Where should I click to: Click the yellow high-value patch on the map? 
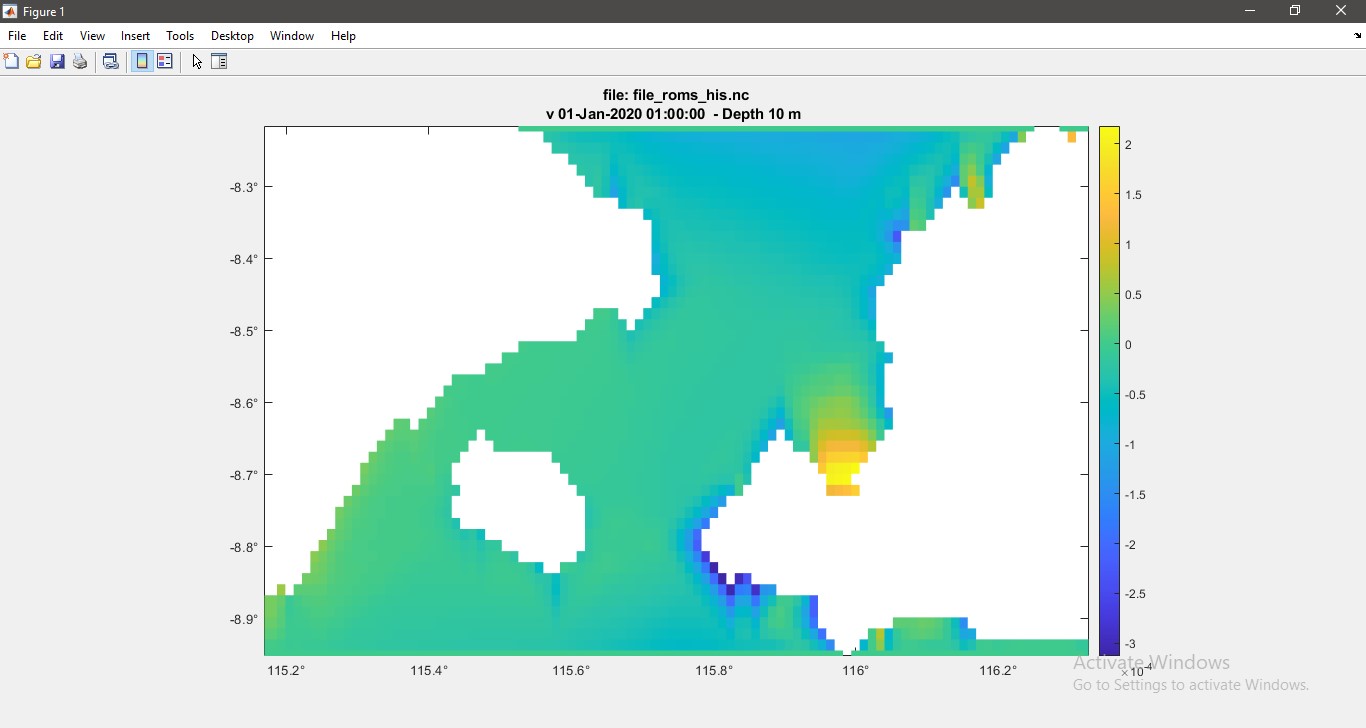(842, 468)
